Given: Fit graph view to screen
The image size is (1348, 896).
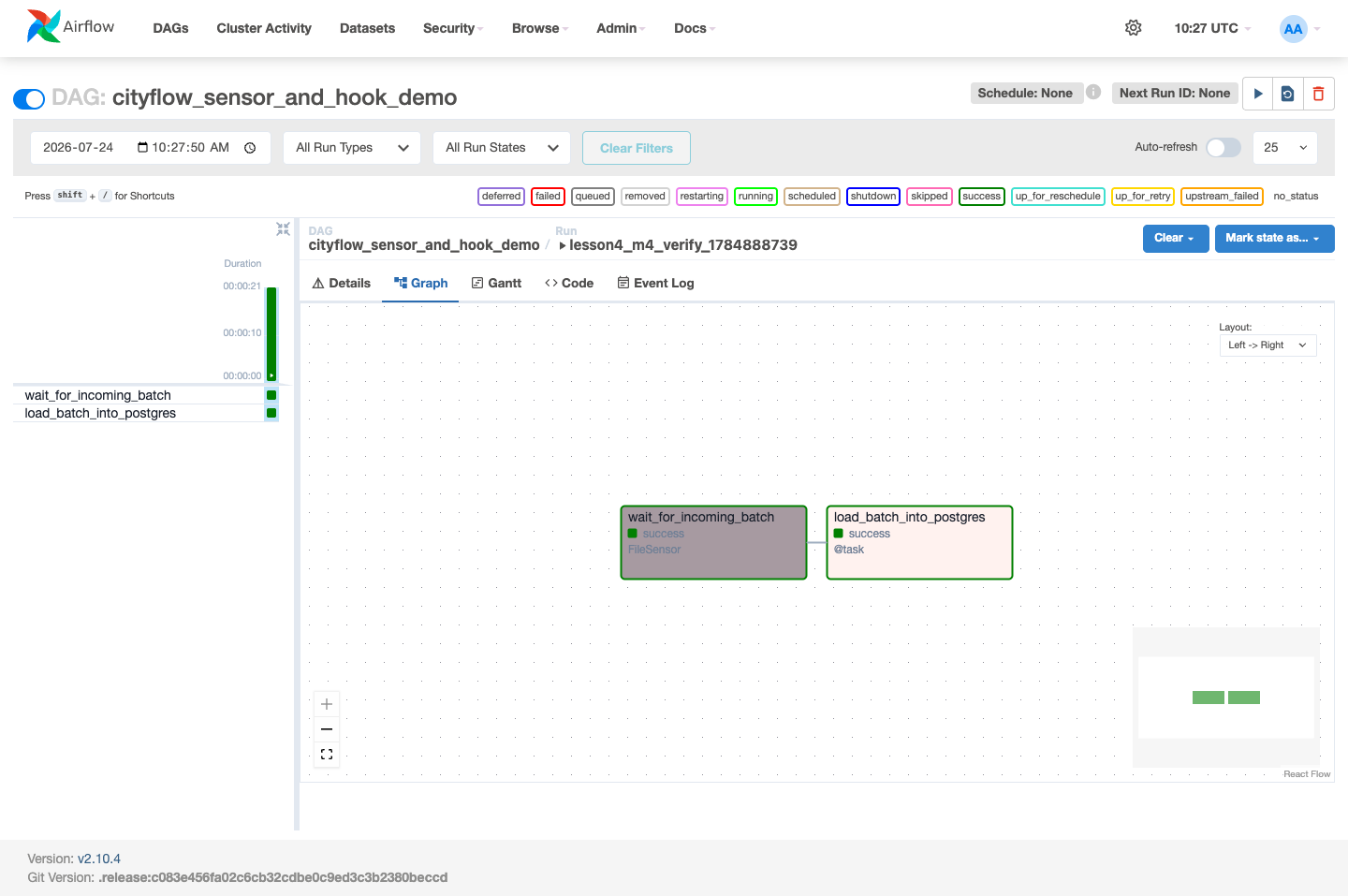Looking at the screenshot, I should (x=327, y=755).
